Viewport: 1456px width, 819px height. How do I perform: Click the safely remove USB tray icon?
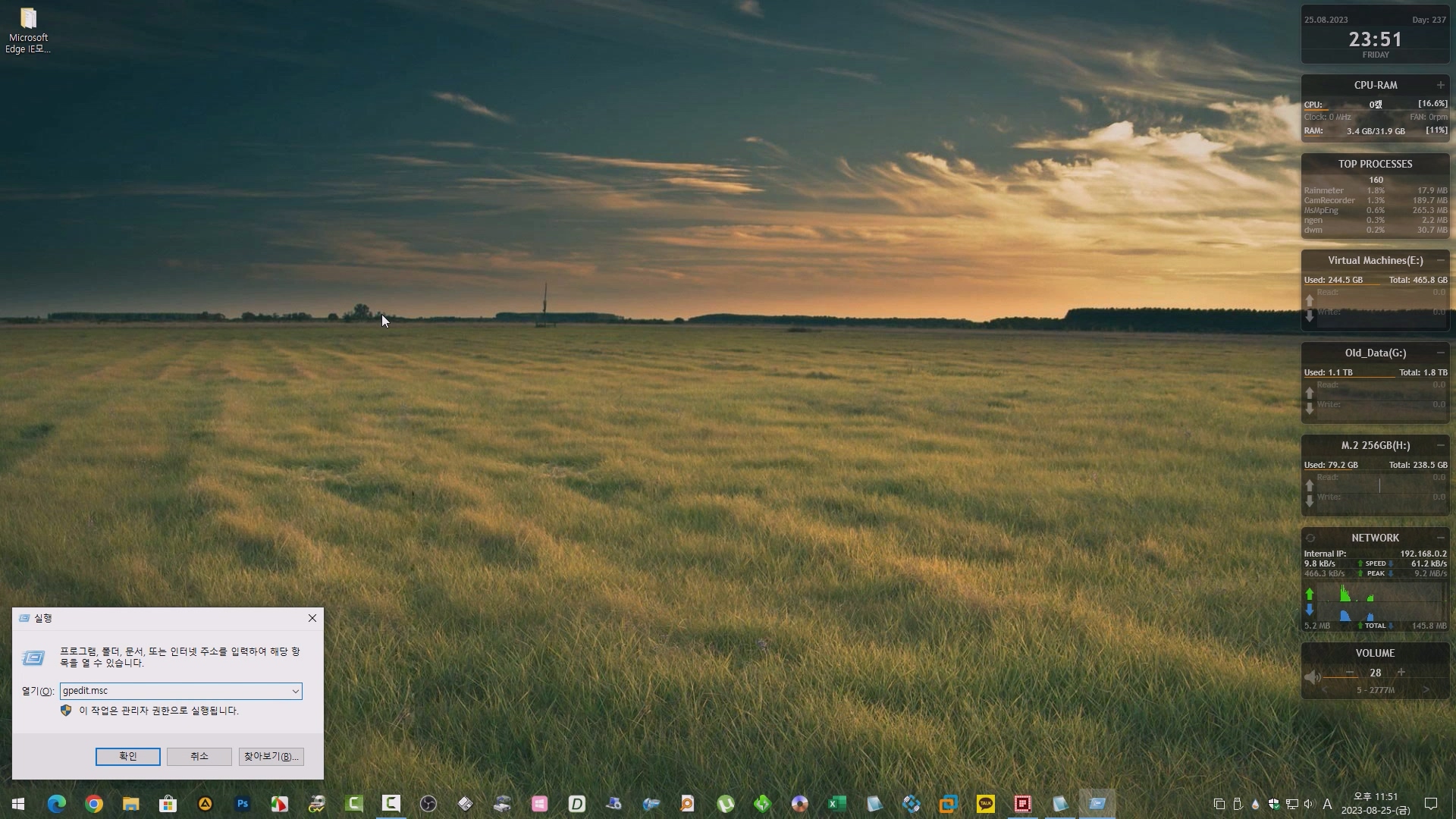click(x=1238, y=804)
